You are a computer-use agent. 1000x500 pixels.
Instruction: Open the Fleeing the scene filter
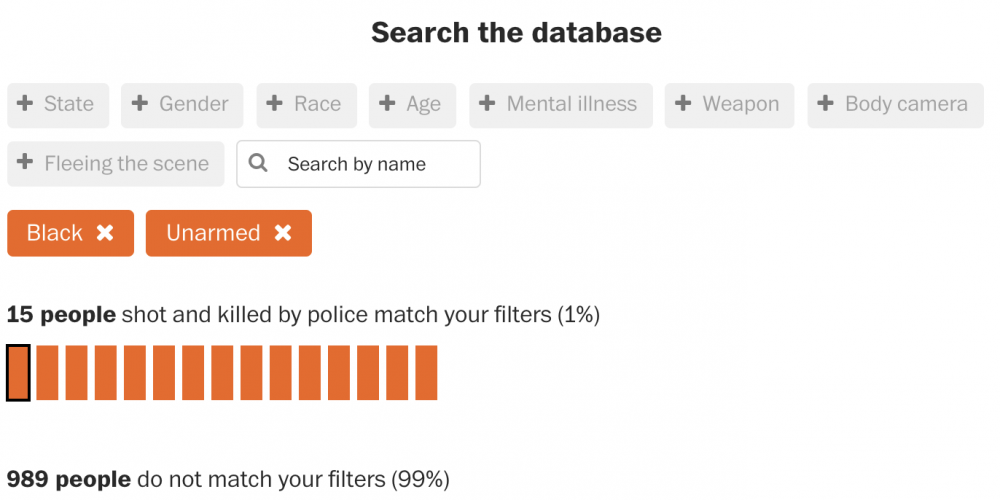click(x=116, y=164)
